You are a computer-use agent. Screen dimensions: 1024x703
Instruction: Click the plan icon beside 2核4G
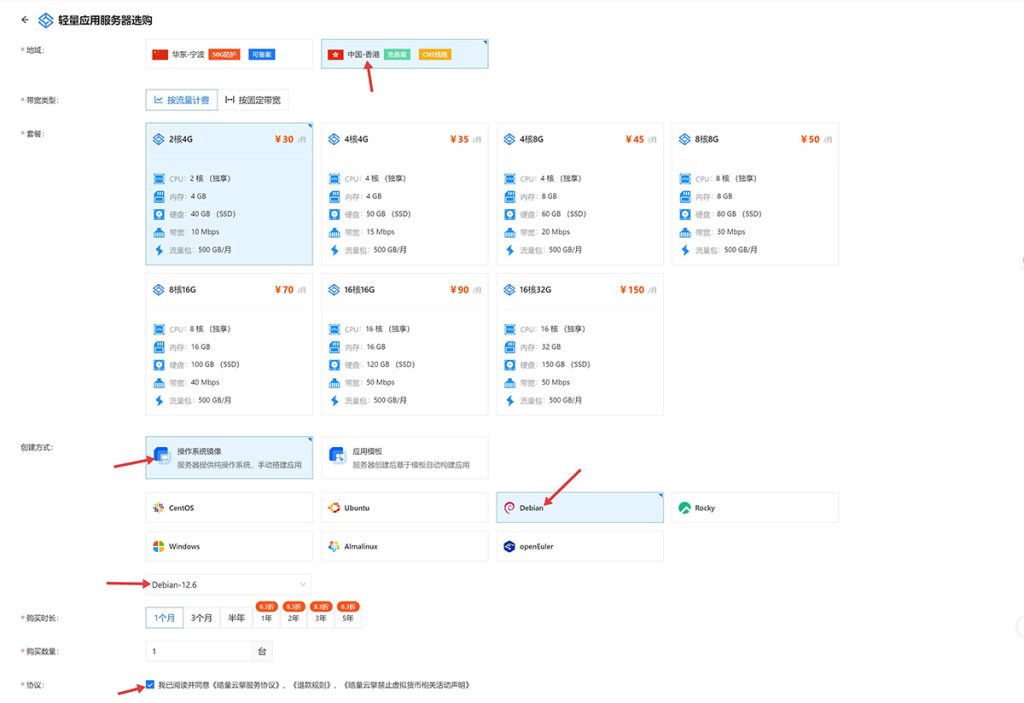(158, 139)
